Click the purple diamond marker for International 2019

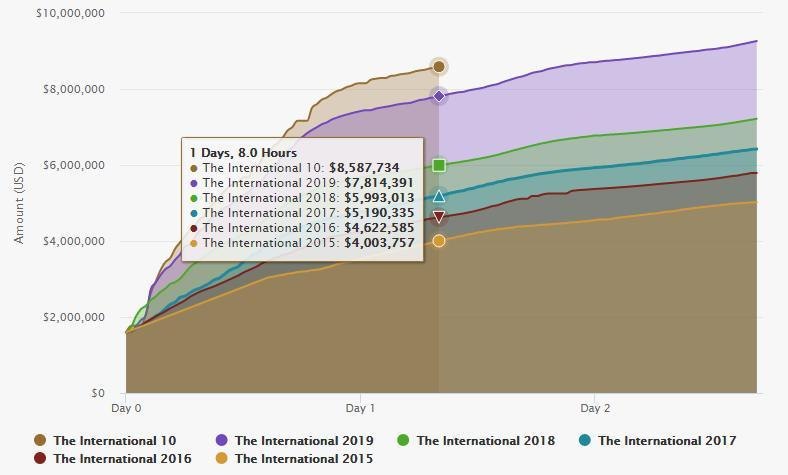tap(439, 96)
